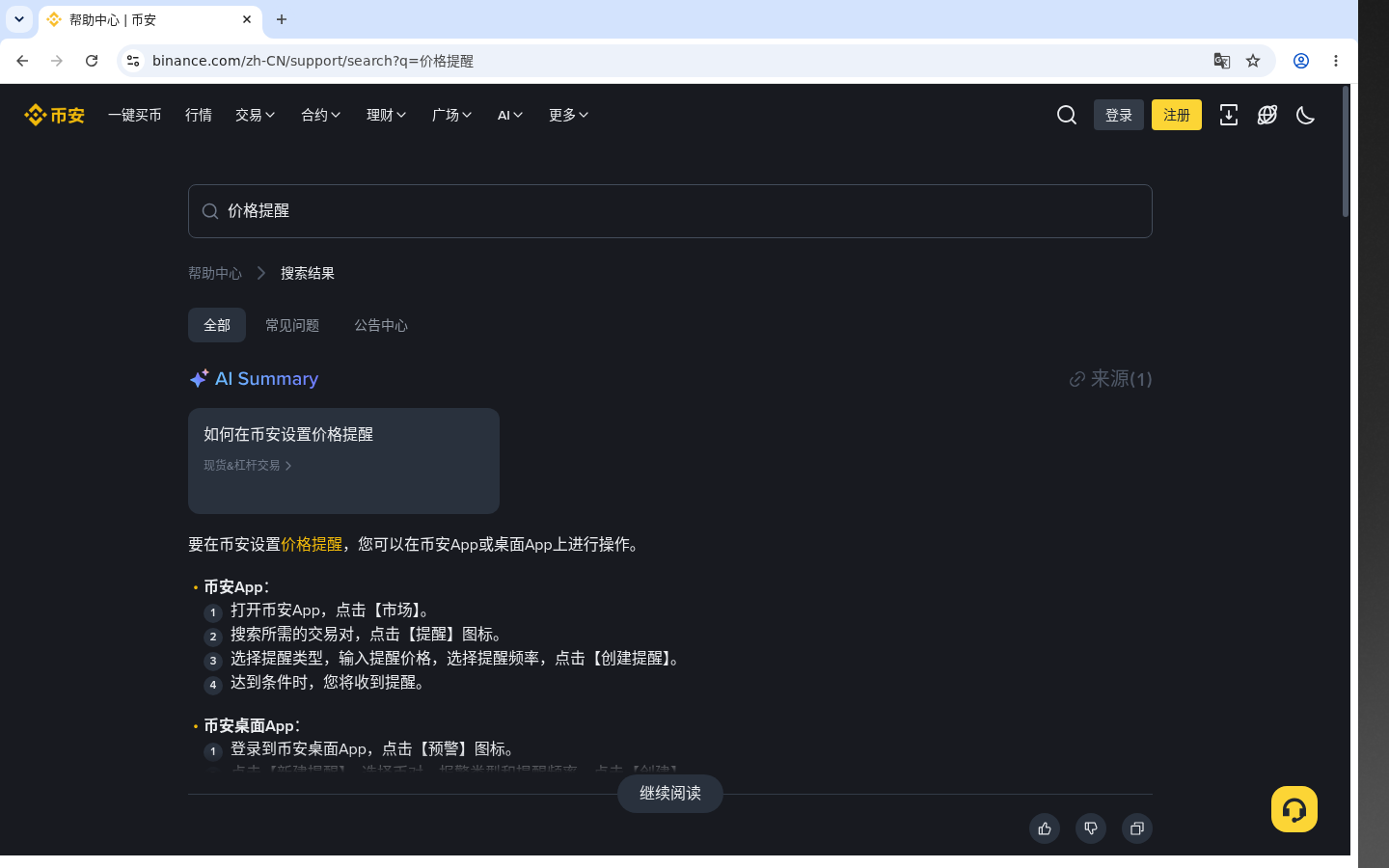
Task: Expand the AI dropdown menu
Action: pyautogui.click(x=510, y=115)
